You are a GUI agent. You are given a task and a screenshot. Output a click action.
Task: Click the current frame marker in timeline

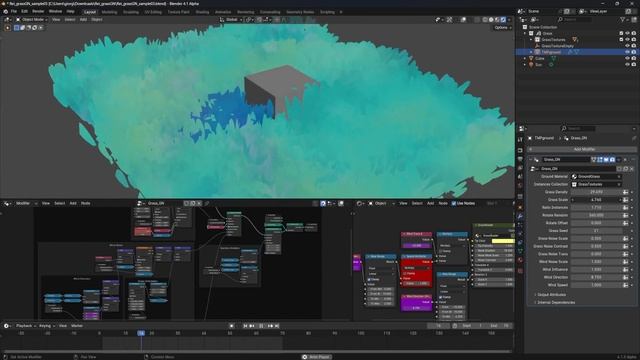tap(141, 333)
